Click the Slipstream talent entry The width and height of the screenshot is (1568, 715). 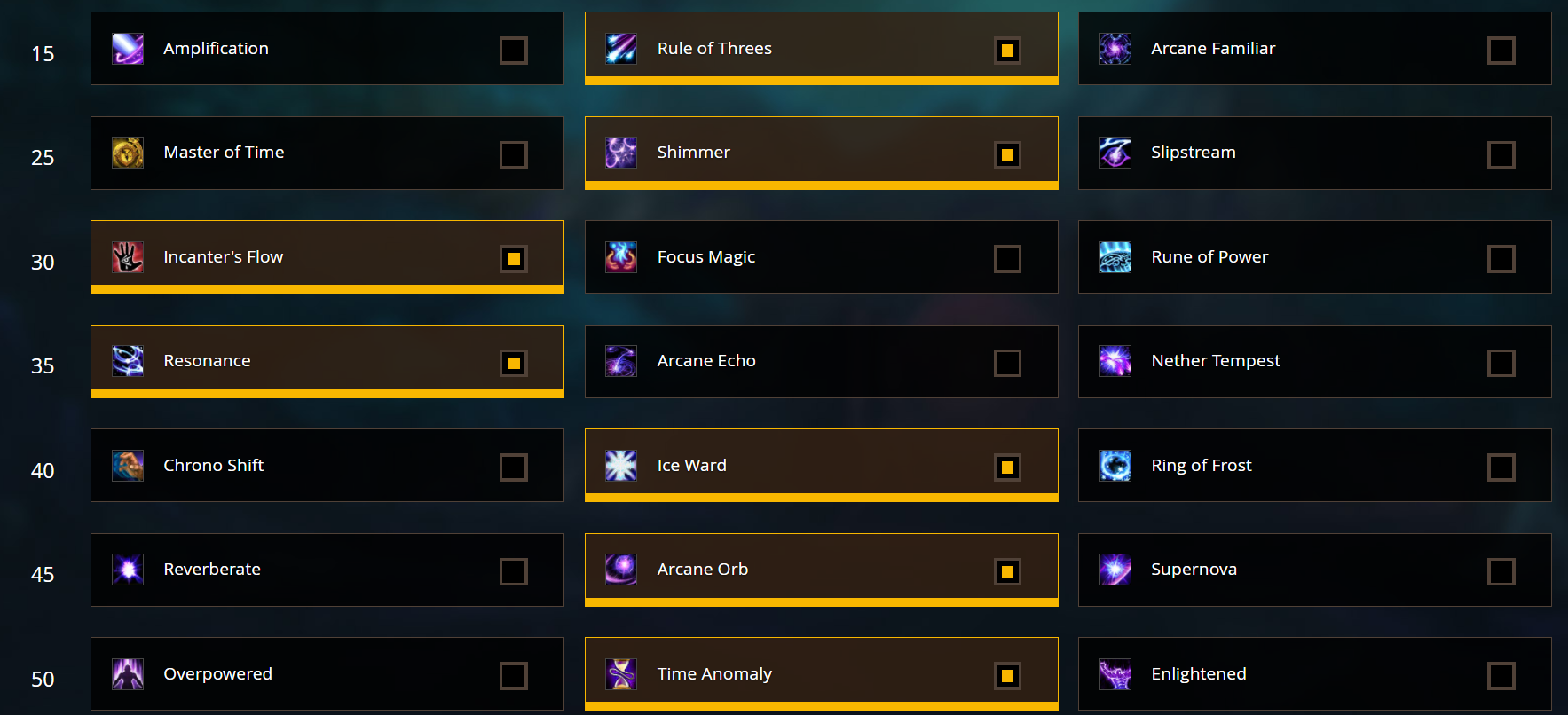pyautogui.click(x=1315, y=153)
